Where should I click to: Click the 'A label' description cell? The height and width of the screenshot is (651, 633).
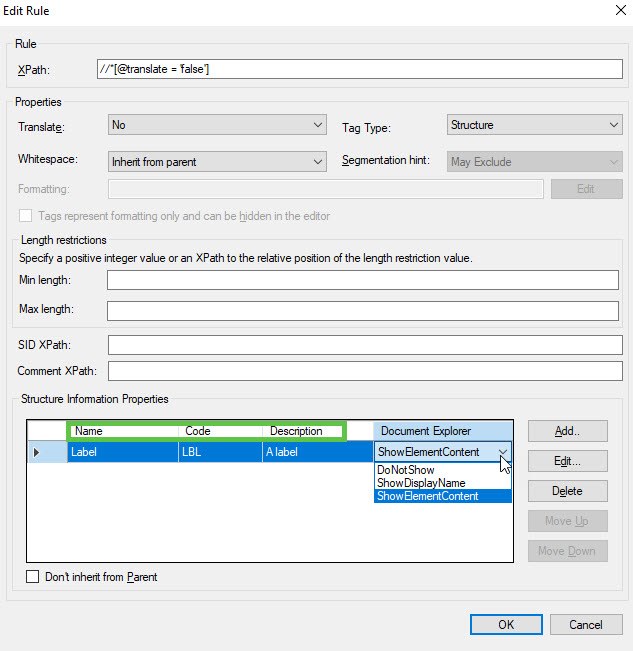pos(318,452)
